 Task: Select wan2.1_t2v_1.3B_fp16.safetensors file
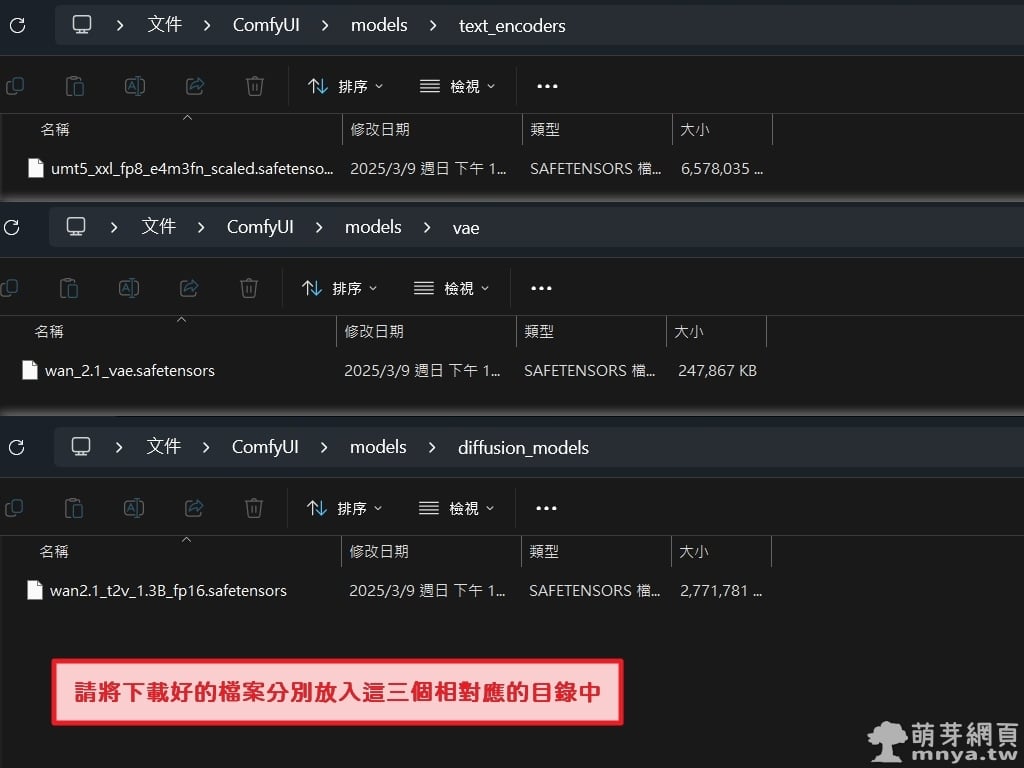(168, 591)
